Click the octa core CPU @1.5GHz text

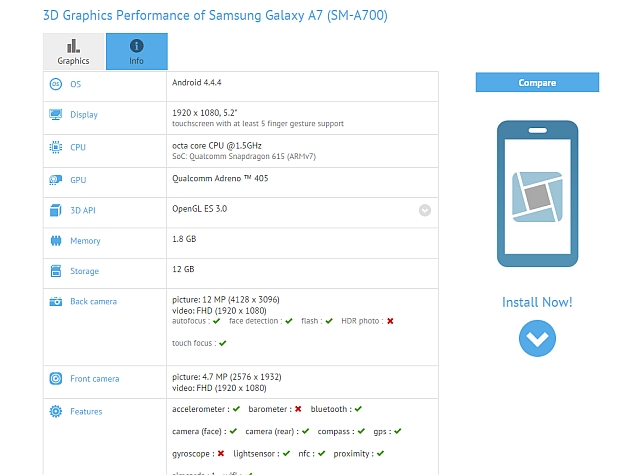tap(217, 146)
